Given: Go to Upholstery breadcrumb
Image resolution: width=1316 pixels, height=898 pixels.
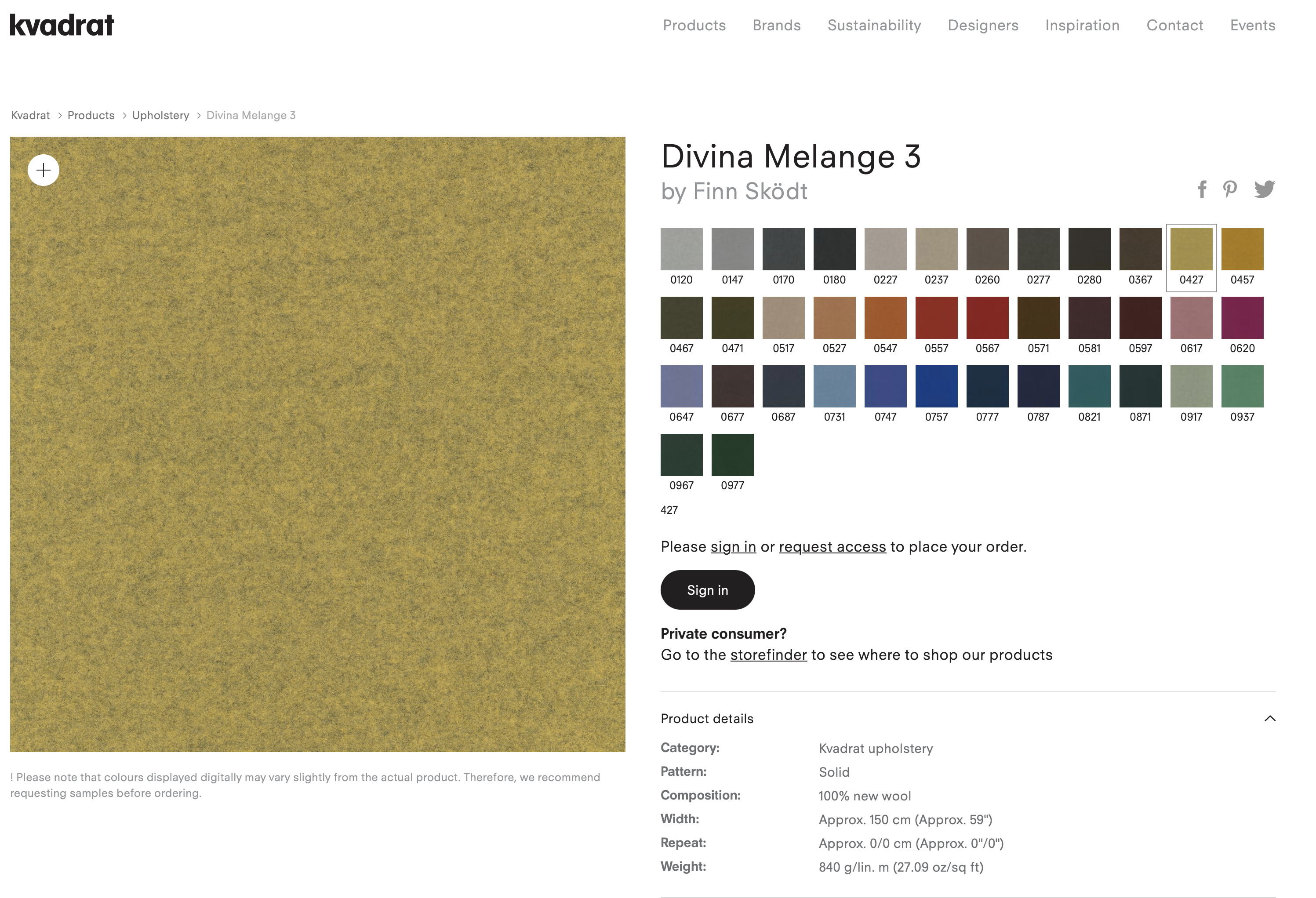Looking at the screenshot, I should pyautogui.click(x=161, y=115).
